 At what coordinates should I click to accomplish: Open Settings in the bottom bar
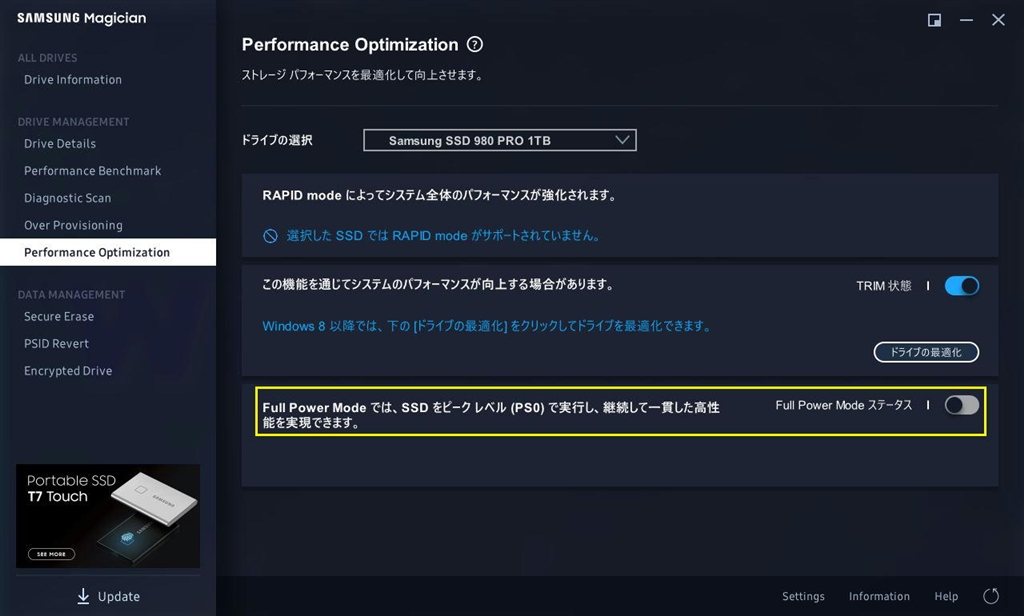click(803, 596)
